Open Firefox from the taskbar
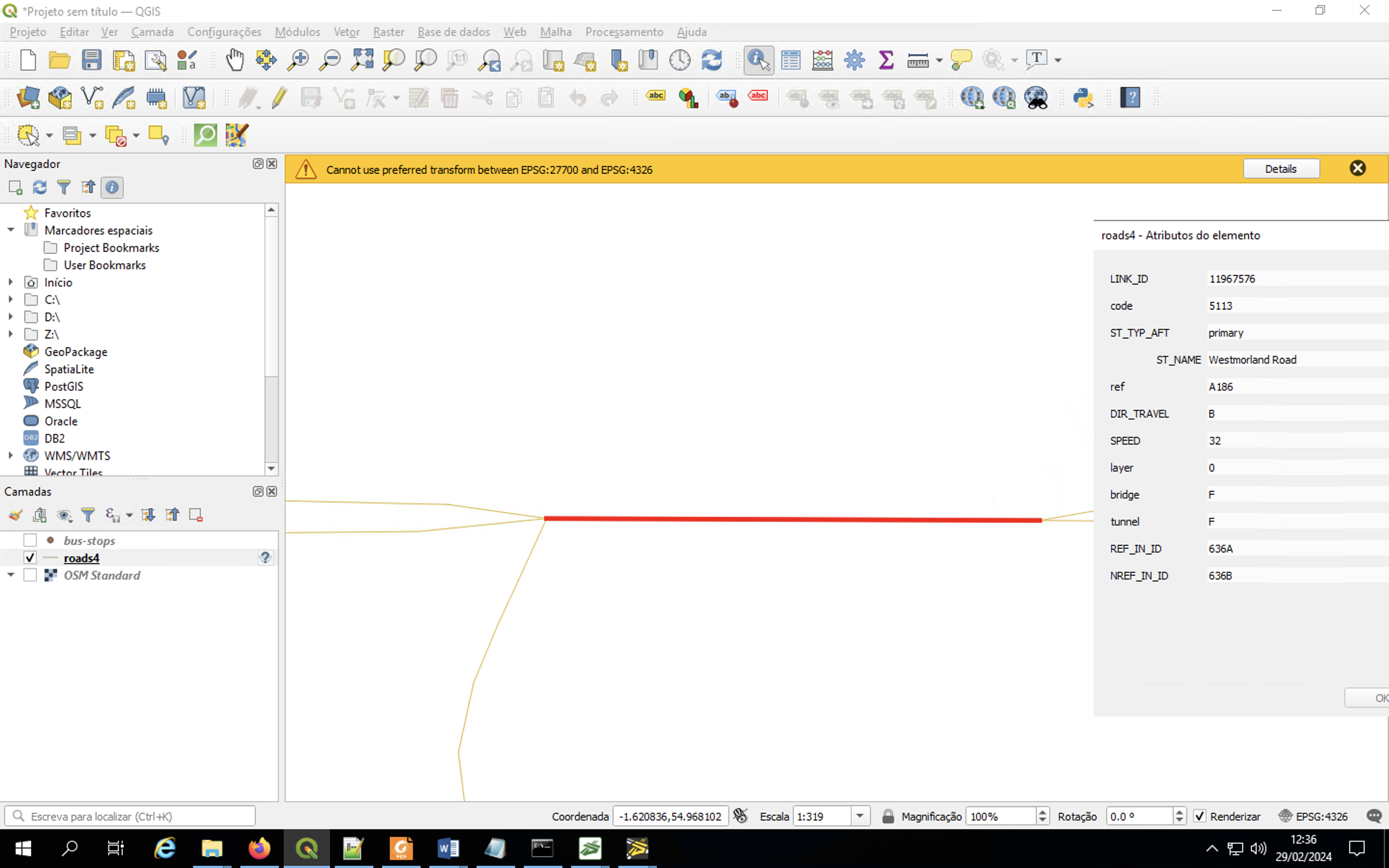1389x868 pixels. pos(259,848)
